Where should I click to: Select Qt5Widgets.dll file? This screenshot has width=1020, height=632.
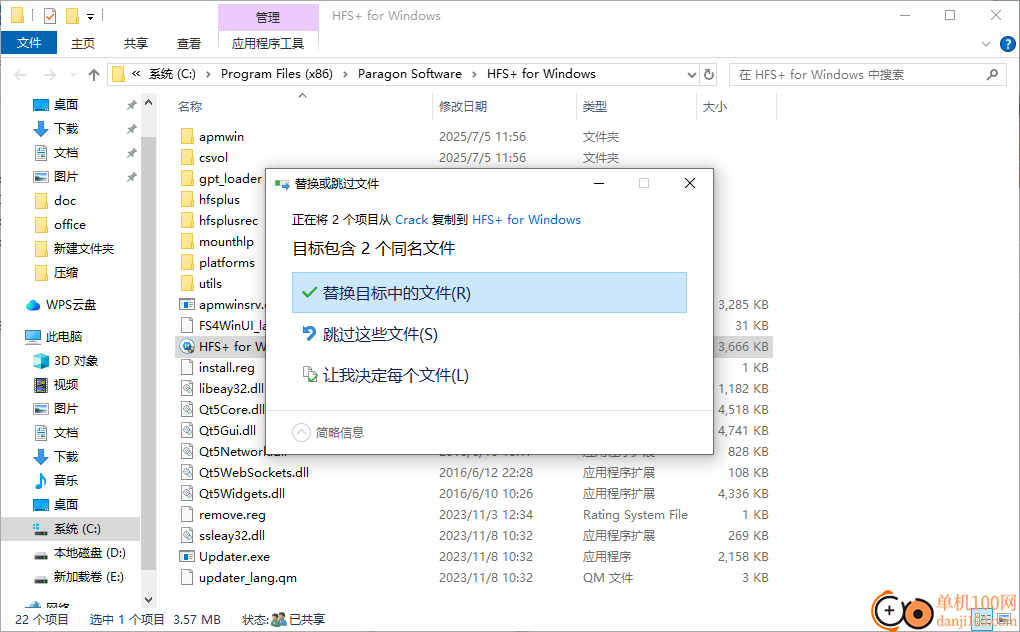pos(242,494)
